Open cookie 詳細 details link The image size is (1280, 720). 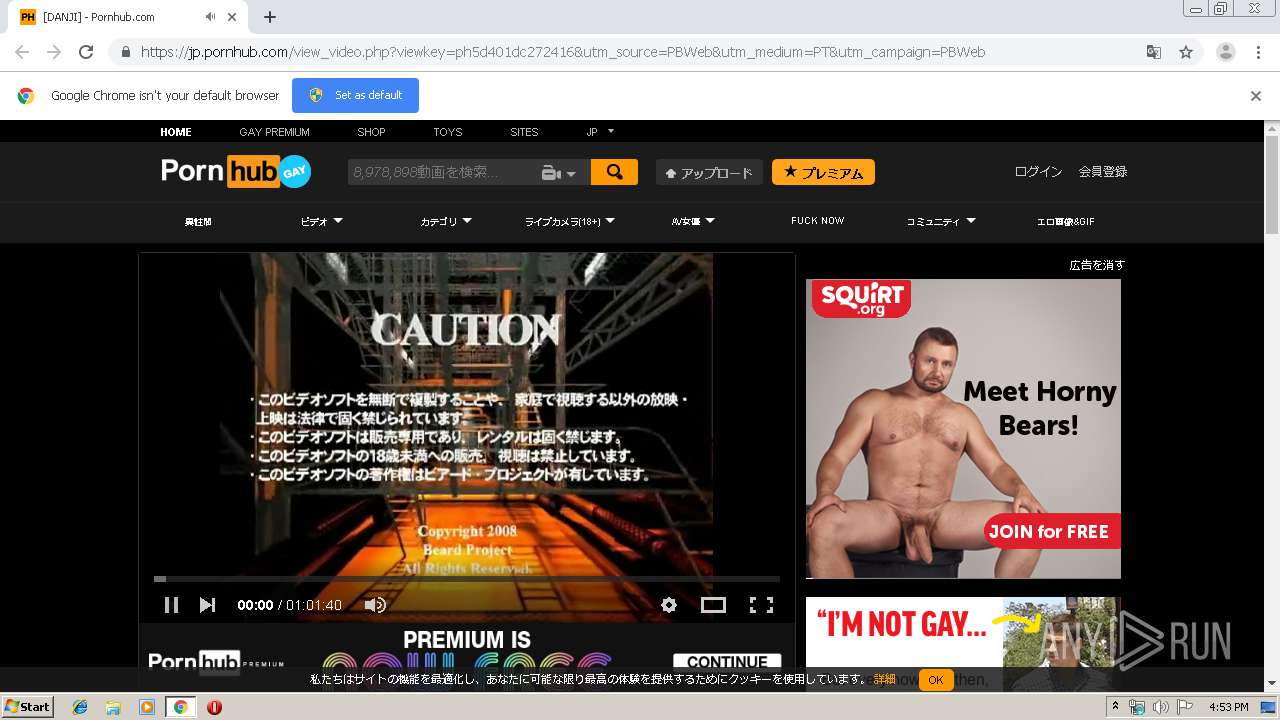(885, 680)
